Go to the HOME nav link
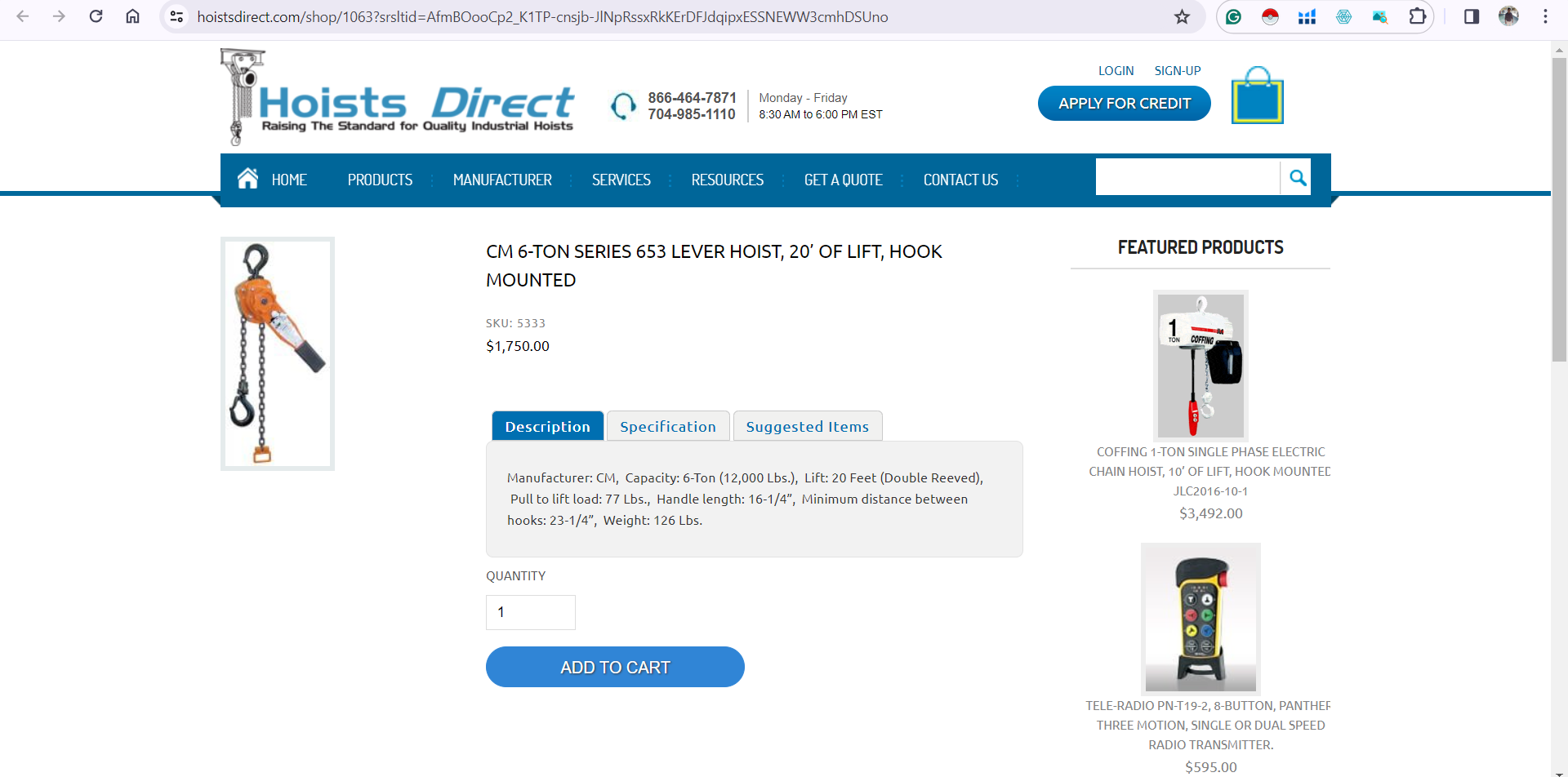The image size is (1568, 777). tap(289, 180)
